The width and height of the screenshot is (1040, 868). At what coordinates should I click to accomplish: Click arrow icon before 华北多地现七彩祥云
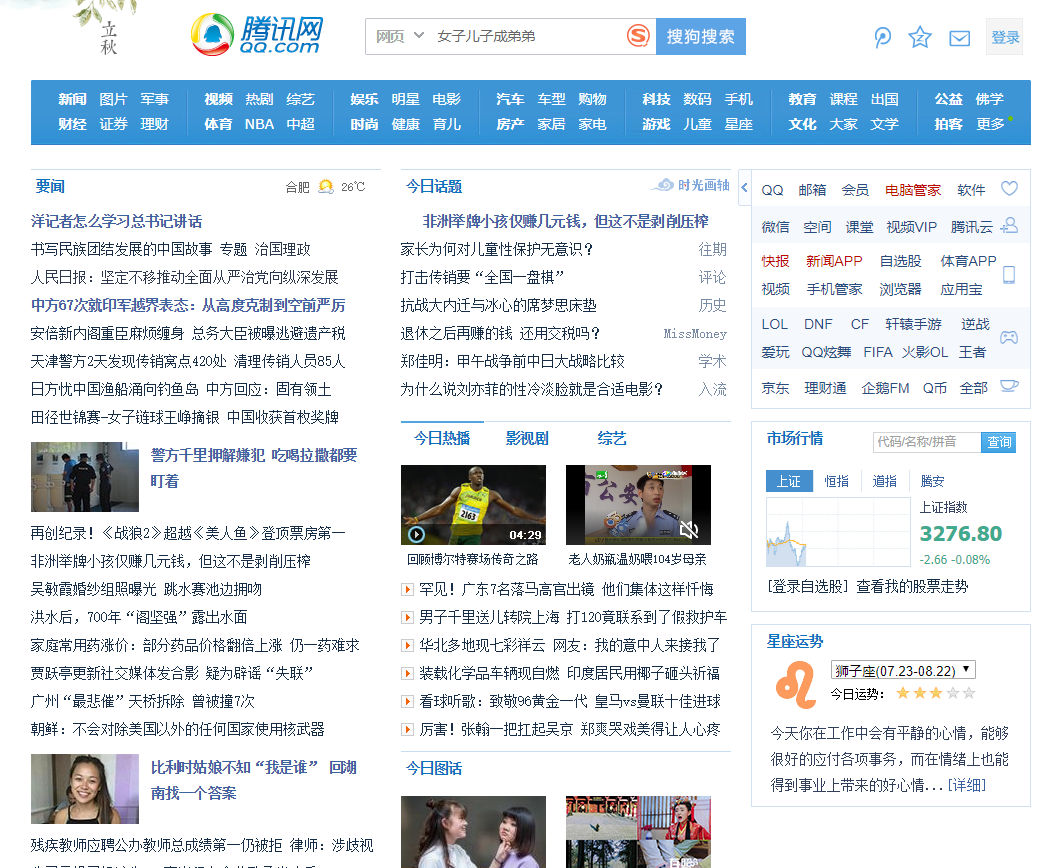[407, 645]
